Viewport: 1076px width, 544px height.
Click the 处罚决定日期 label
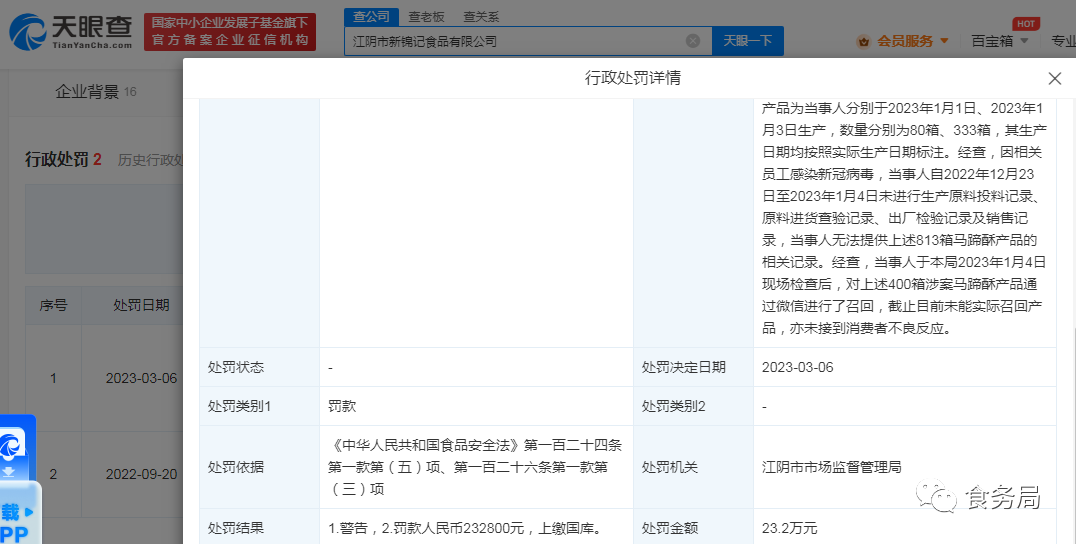pos(683,367)
